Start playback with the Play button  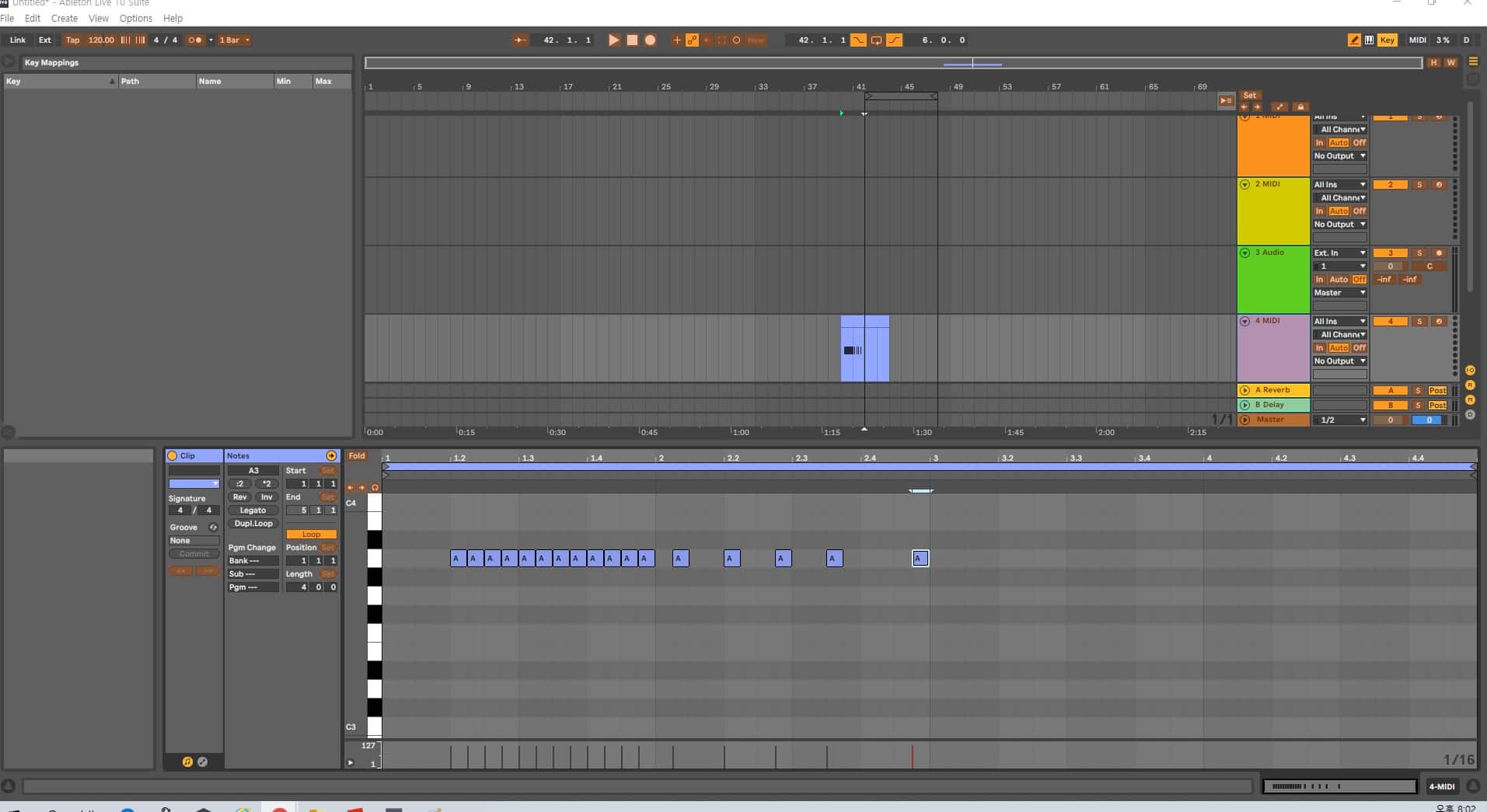613,40
